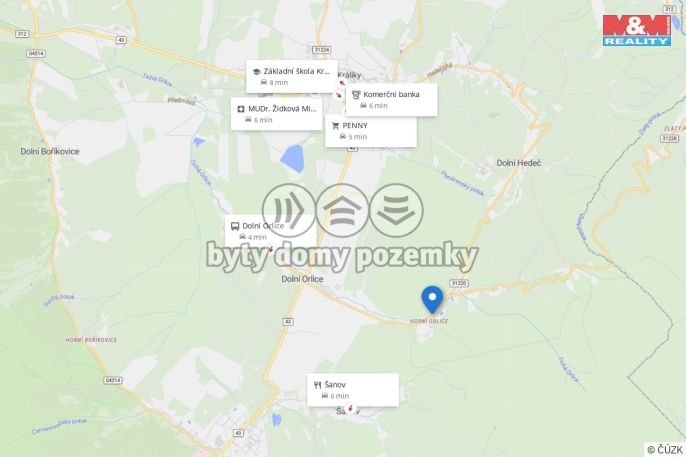Click the Dolní Boříkovice place label
The image size is (686, 457).
50,151
